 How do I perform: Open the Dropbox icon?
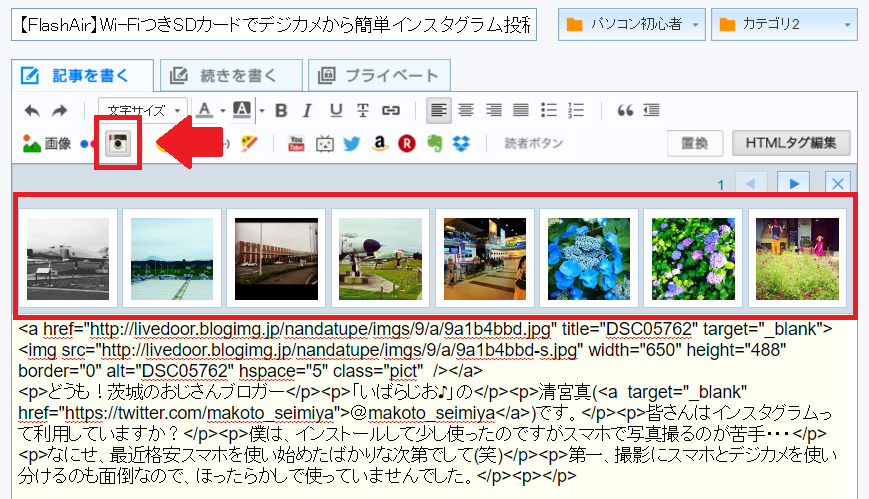coord(461,144)
